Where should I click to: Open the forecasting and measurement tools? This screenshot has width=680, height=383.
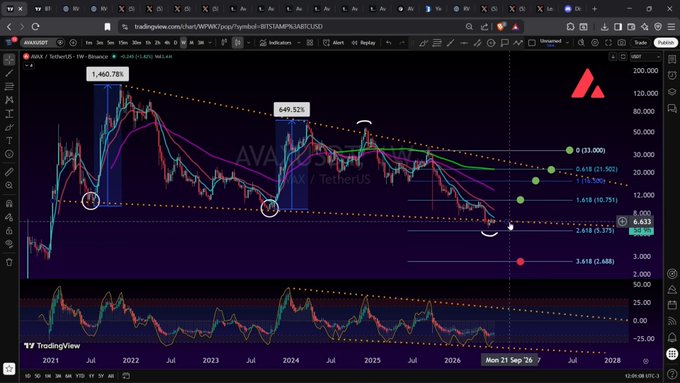9,114
